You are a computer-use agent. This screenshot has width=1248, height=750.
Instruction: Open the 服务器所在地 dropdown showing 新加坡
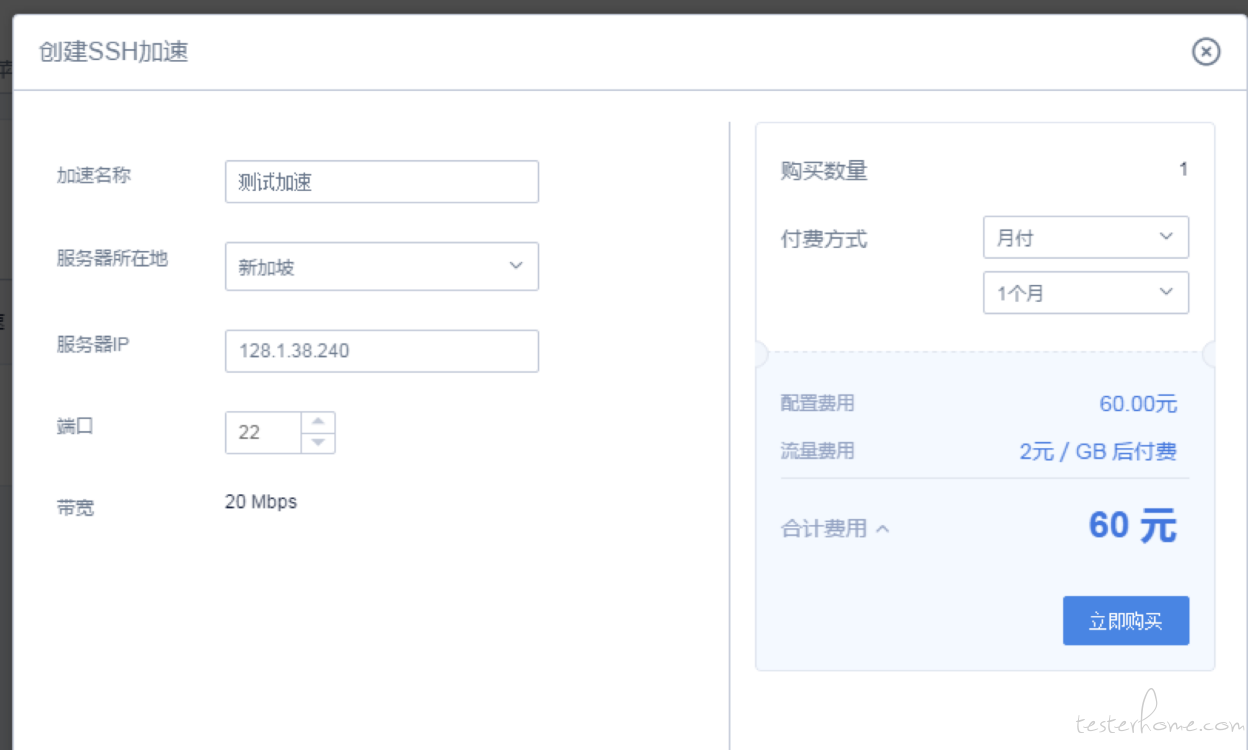(x=382, y=266)
